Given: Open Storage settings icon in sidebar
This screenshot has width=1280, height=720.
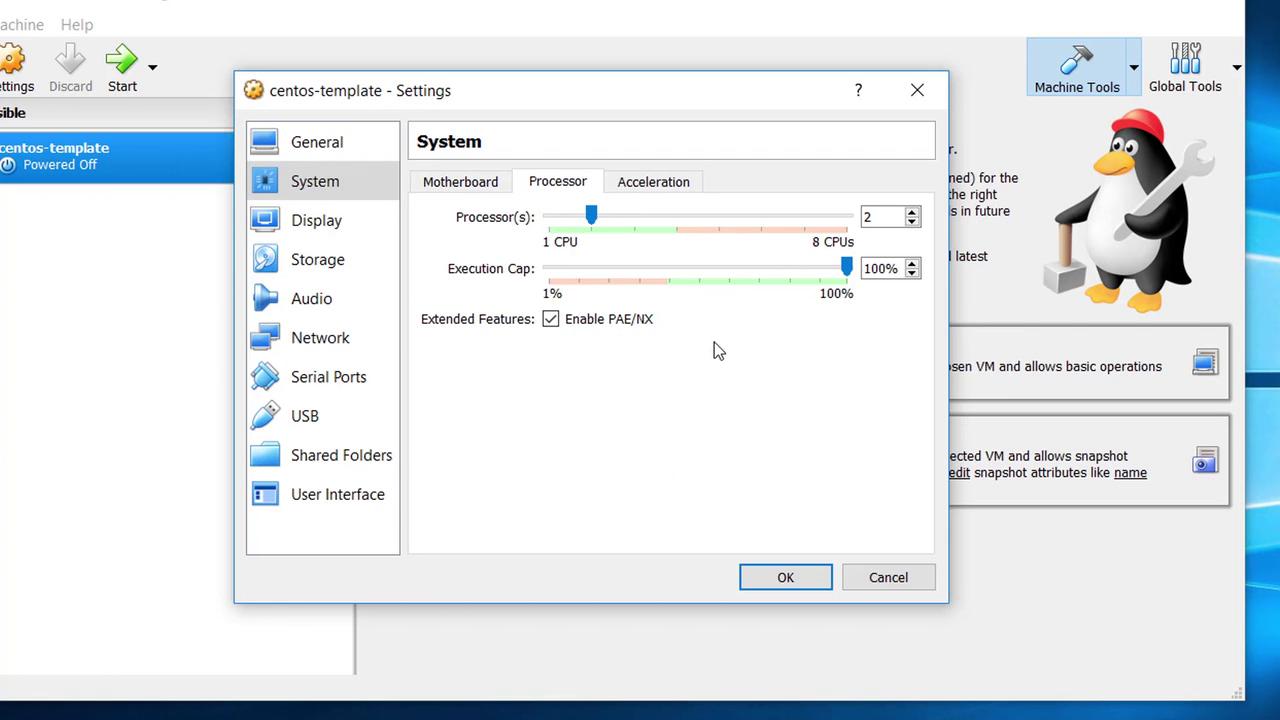Looking at the screenshot, I should (265, 259).
